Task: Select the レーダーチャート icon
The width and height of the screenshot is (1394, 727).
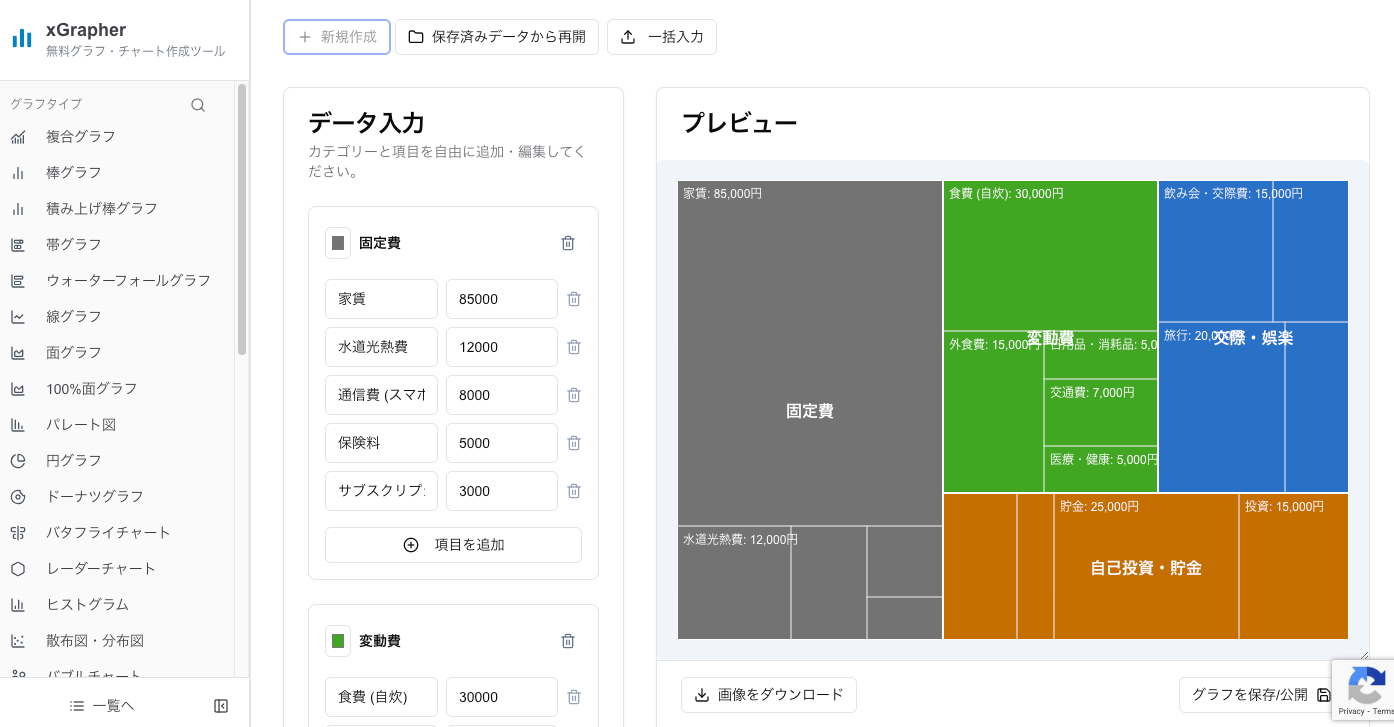Action: (x=20, y=568)
